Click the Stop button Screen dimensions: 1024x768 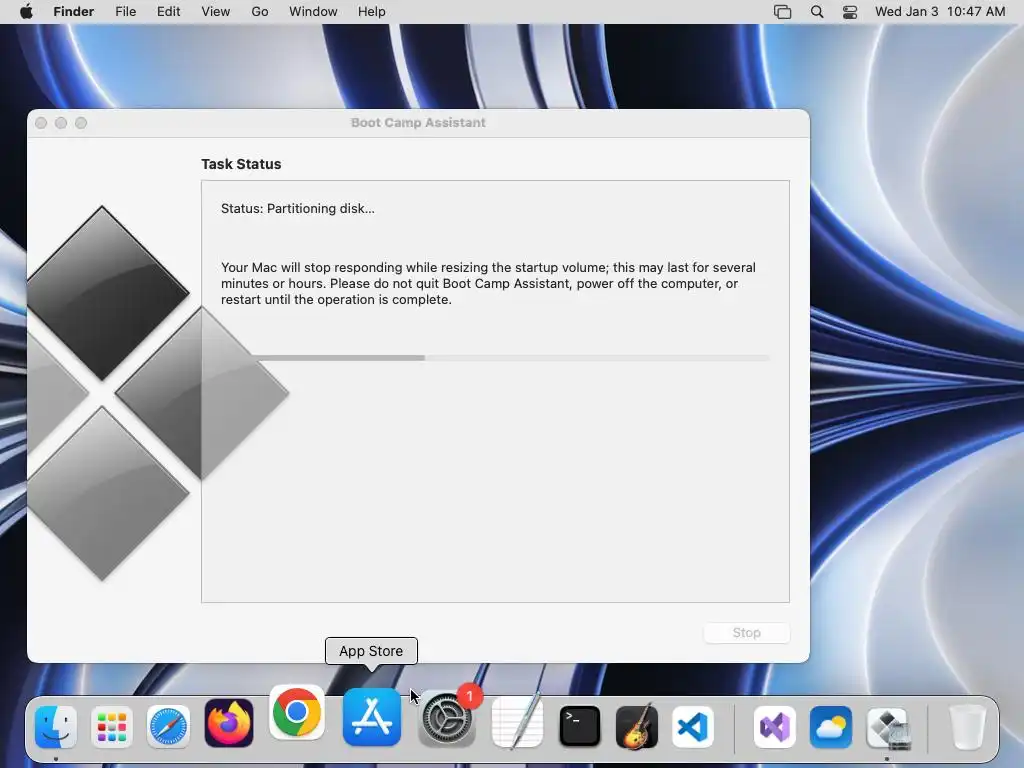point(746,632)
